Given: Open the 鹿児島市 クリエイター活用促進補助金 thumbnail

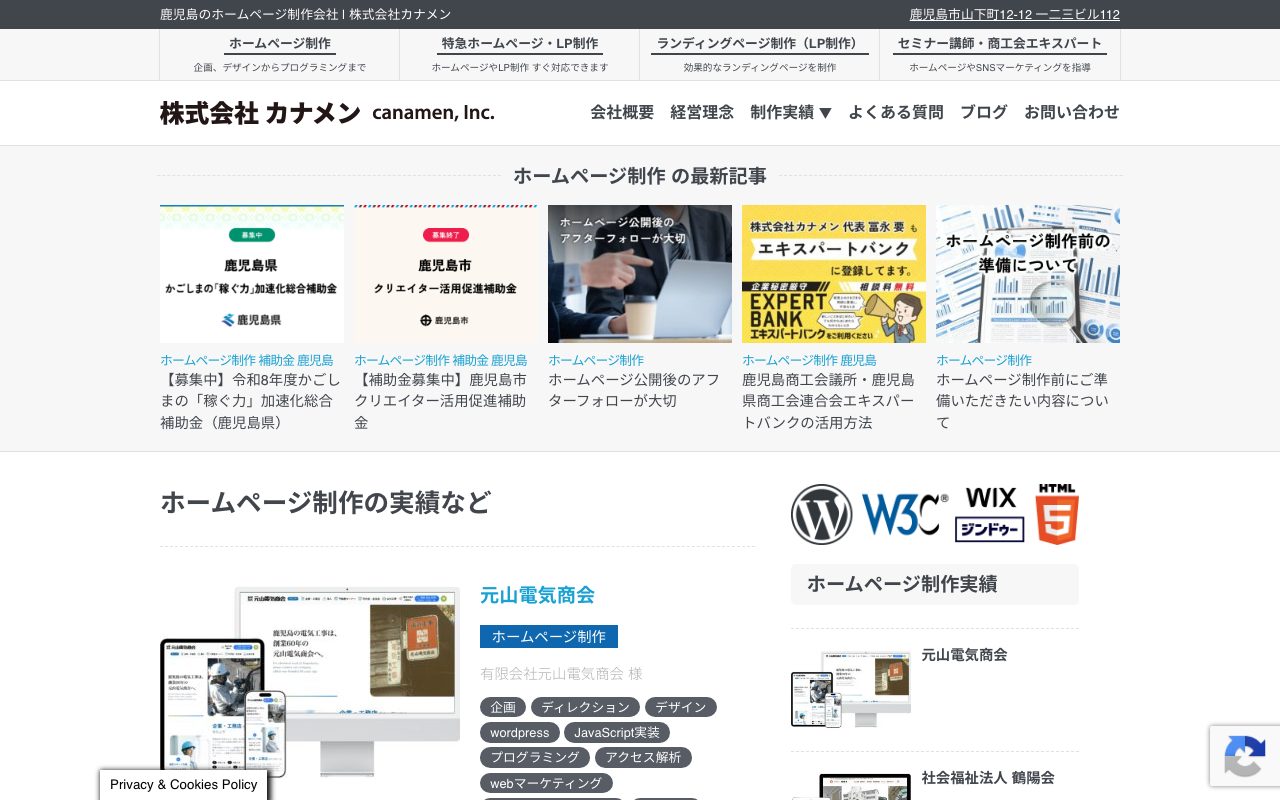Looking at the screenshot, I should coord(446,274).
